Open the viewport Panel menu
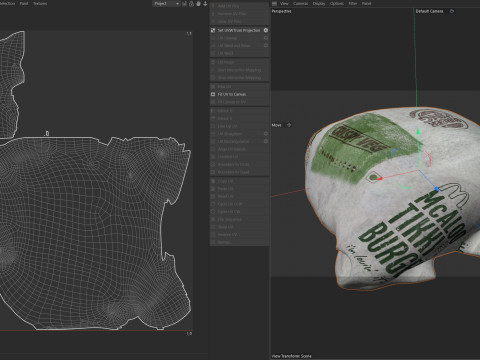The height and width of the screenshot is (360, 480). (x=366, y=4)
